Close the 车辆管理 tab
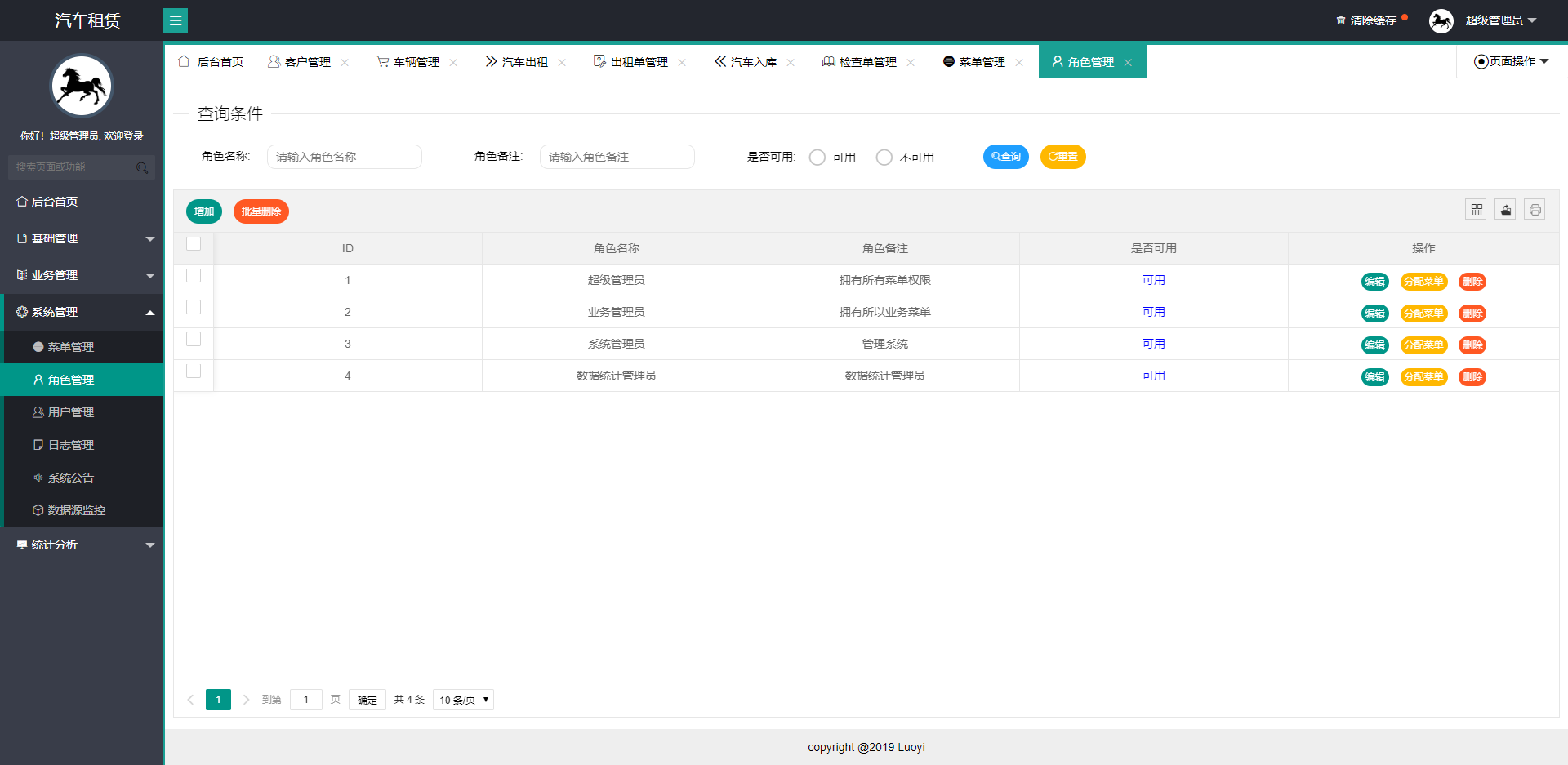This screenshot has height=765, width=1568. pyautogui.click(x=453, y=62)
